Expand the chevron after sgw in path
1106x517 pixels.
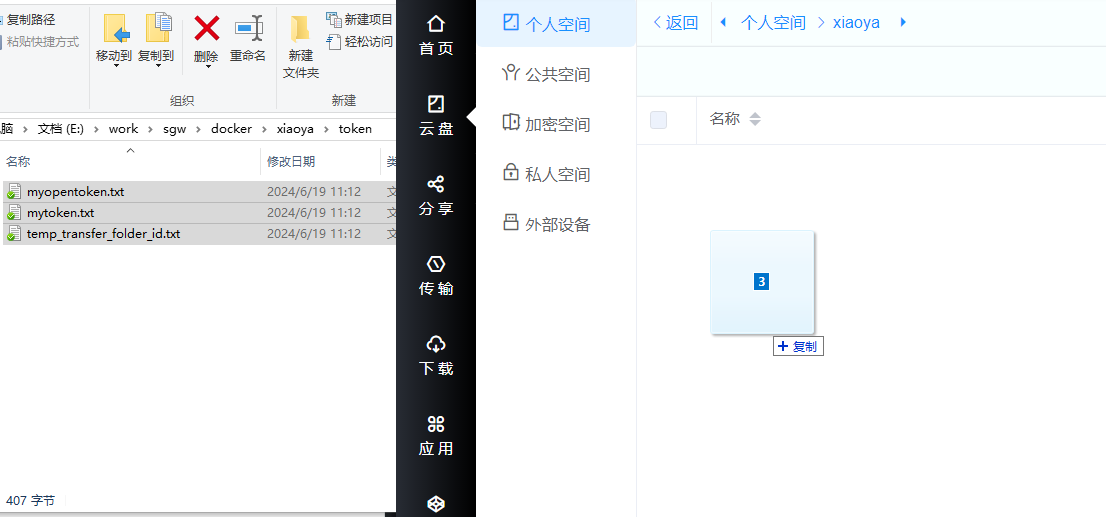[x=198, y=129]
